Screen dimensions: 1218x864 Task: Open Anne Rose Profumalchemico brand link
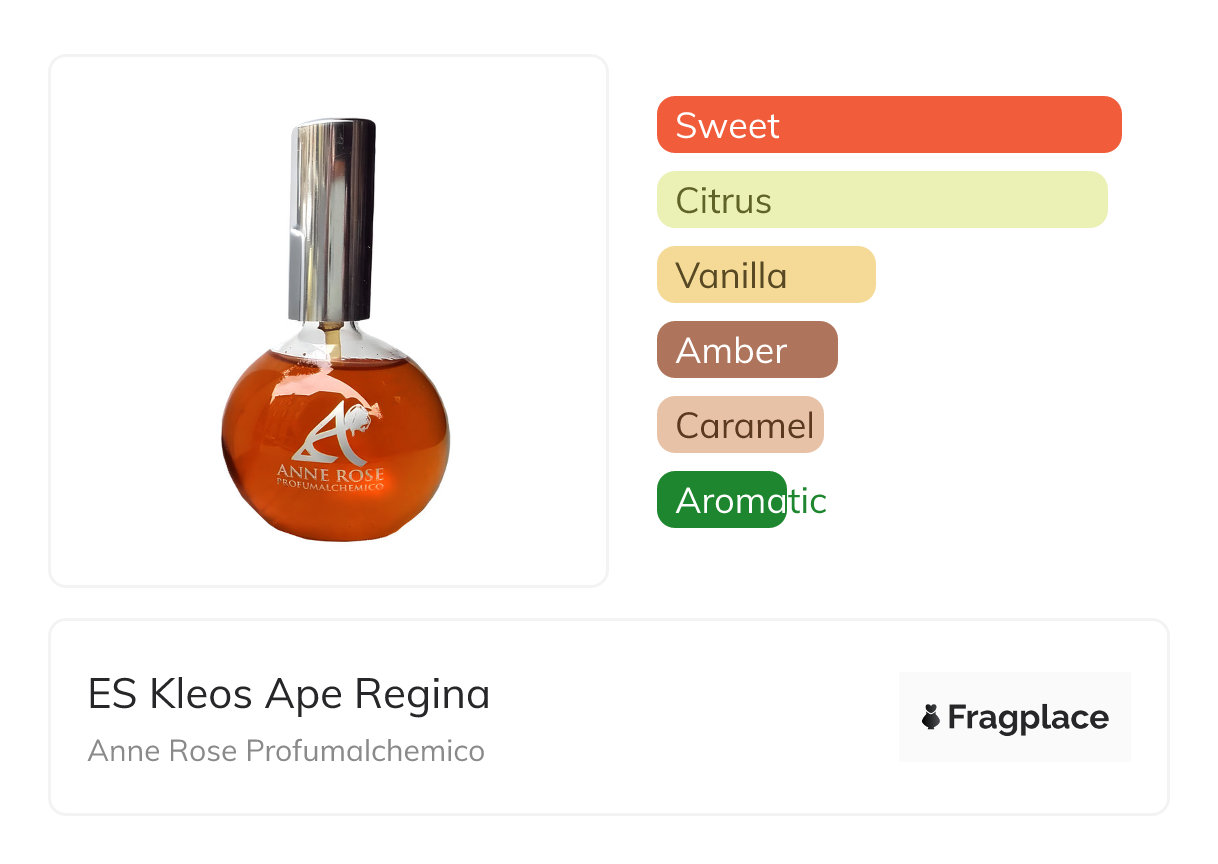click(x=286, y=751)
